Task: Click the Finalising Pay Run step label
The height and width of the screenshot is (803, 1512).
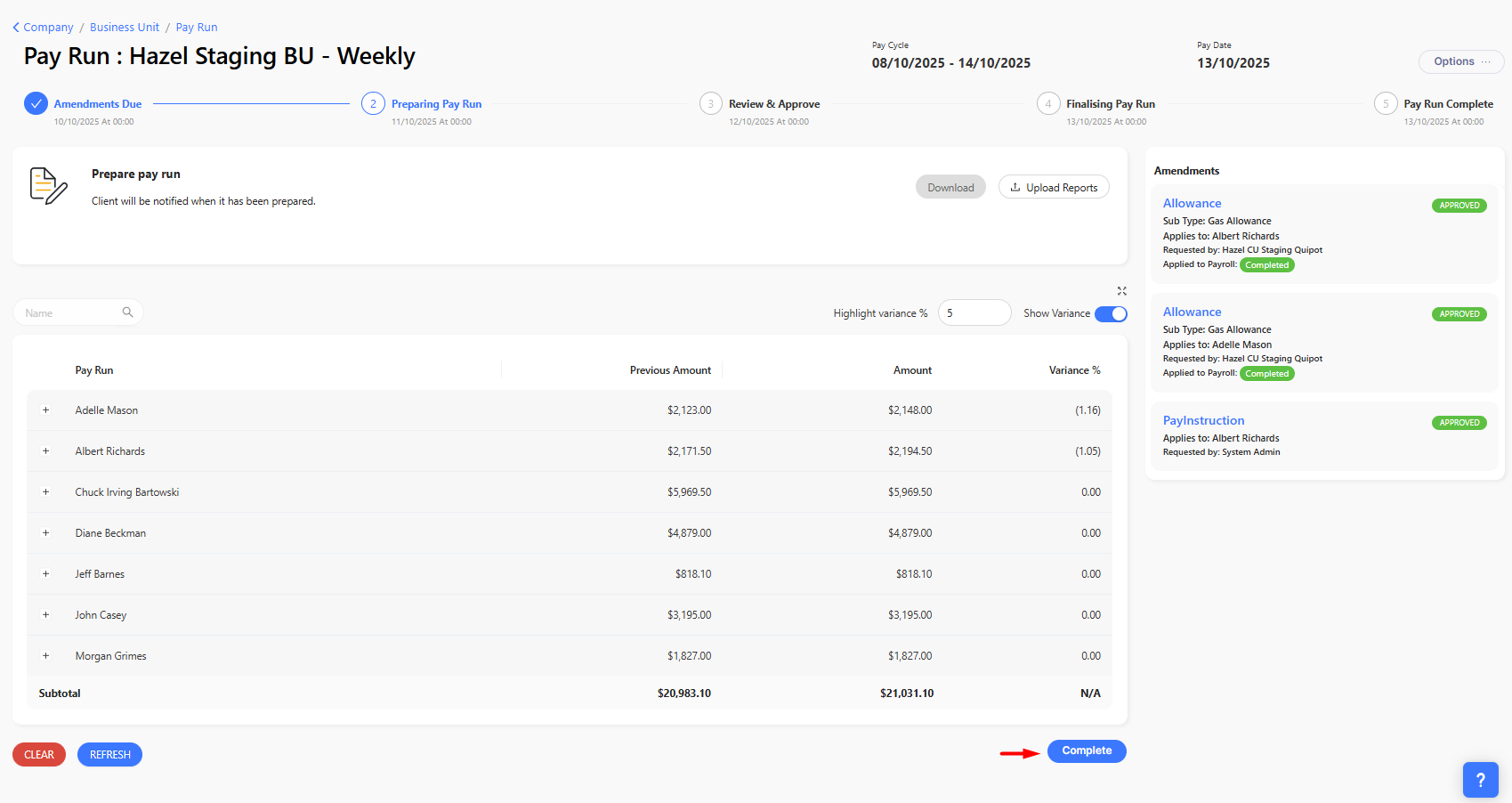Action: 1111,104
